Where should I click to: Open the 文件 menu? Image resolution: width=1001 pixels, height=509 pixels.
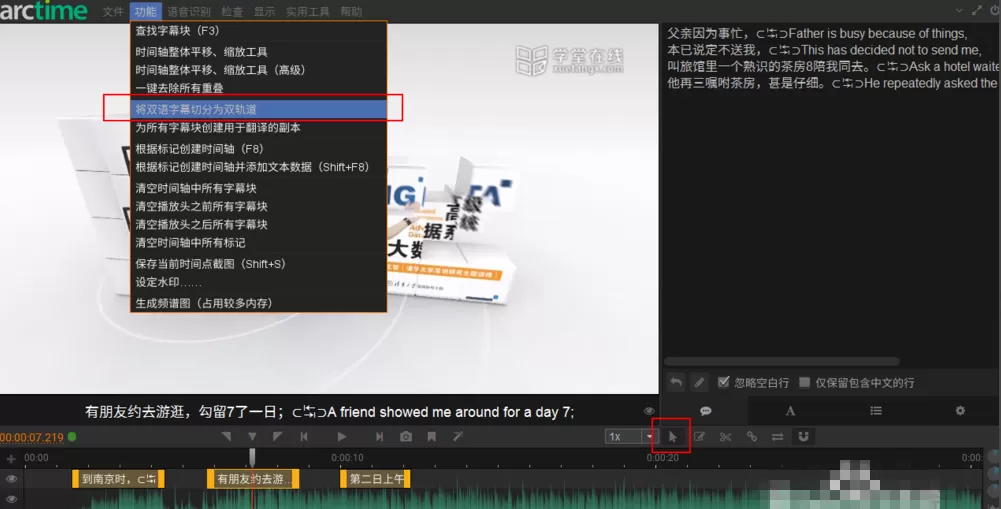pos(113,11)
